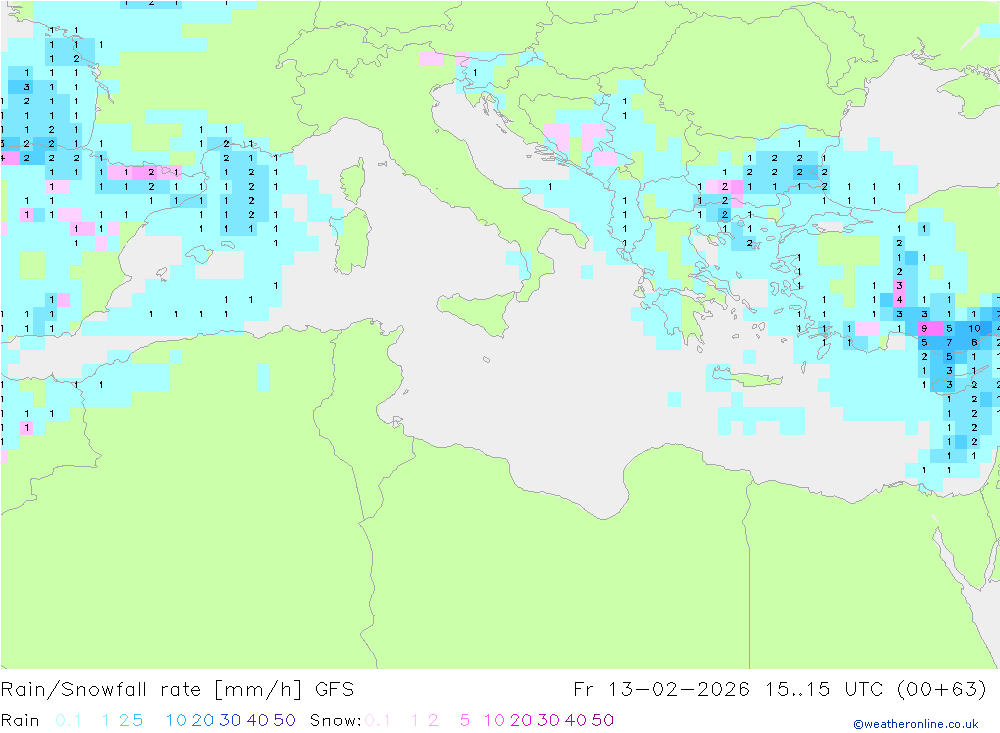Click the snow legend value 10
1000x733 pixels.
[x=494, y=720]
